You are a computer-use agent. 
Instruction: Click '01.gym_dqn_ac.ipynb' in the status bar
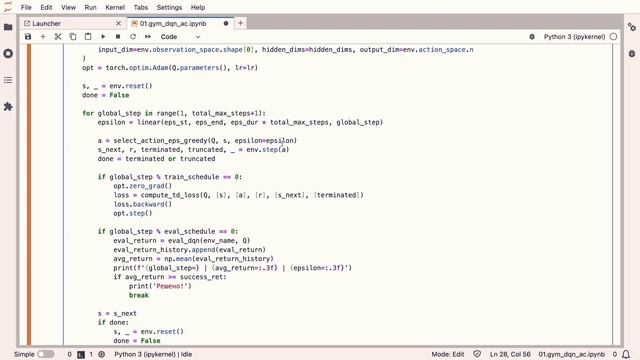[571, 354]
